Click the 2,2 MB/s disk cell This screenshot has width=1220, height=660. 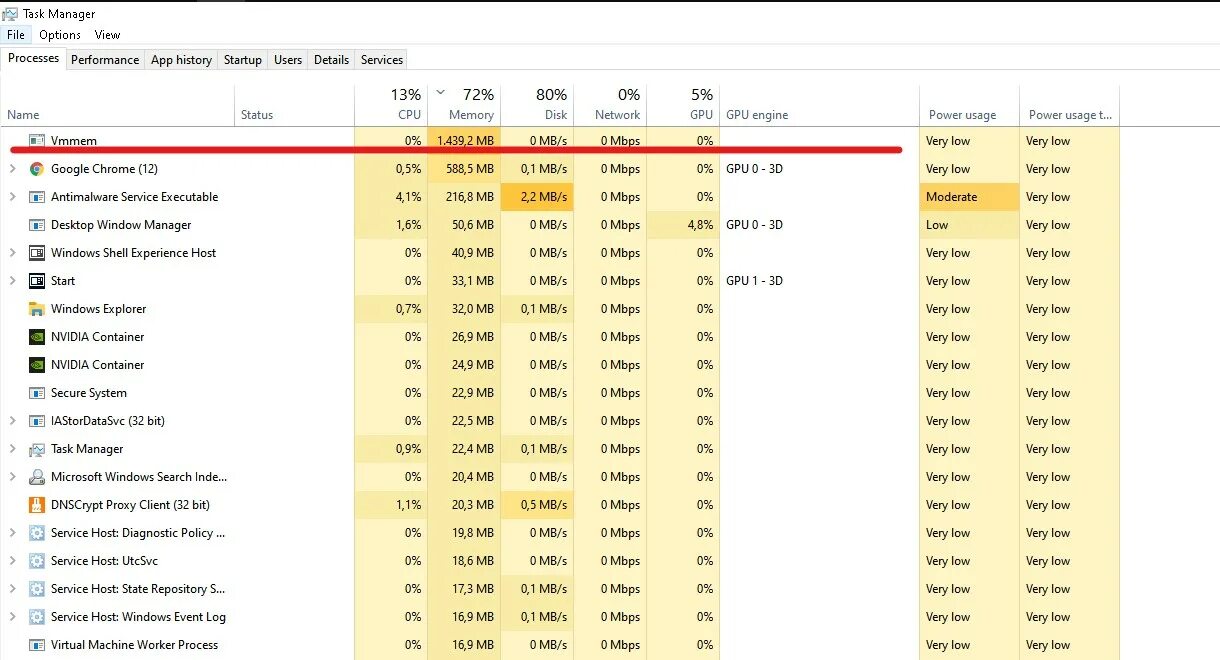pyautogui.click(x=537, y=197)
